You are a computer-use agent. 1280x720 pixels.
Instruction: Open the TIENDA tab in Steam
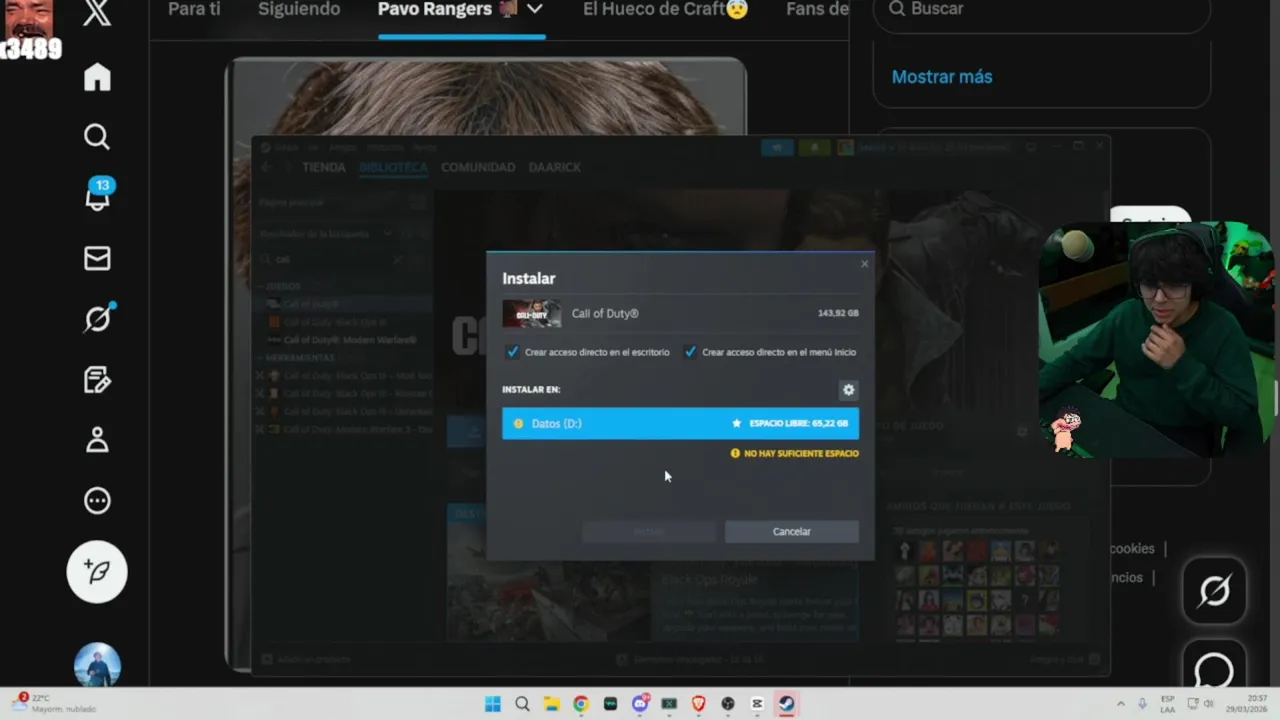click(323, 167)
